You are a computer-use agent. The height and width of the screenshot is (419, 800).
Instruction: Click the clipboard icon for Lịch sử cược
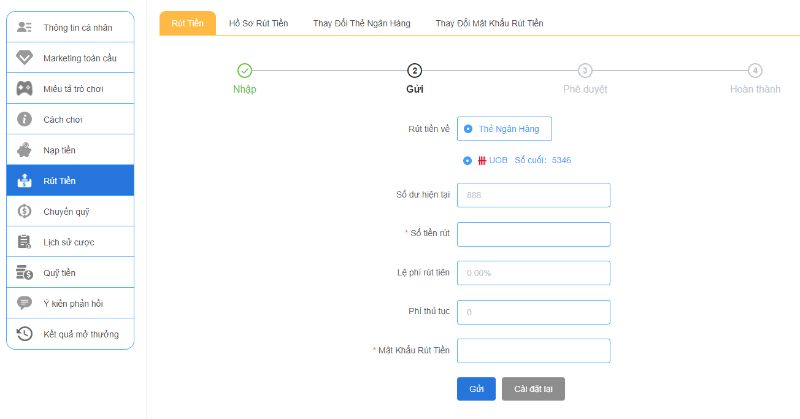[x=24, y=241]
